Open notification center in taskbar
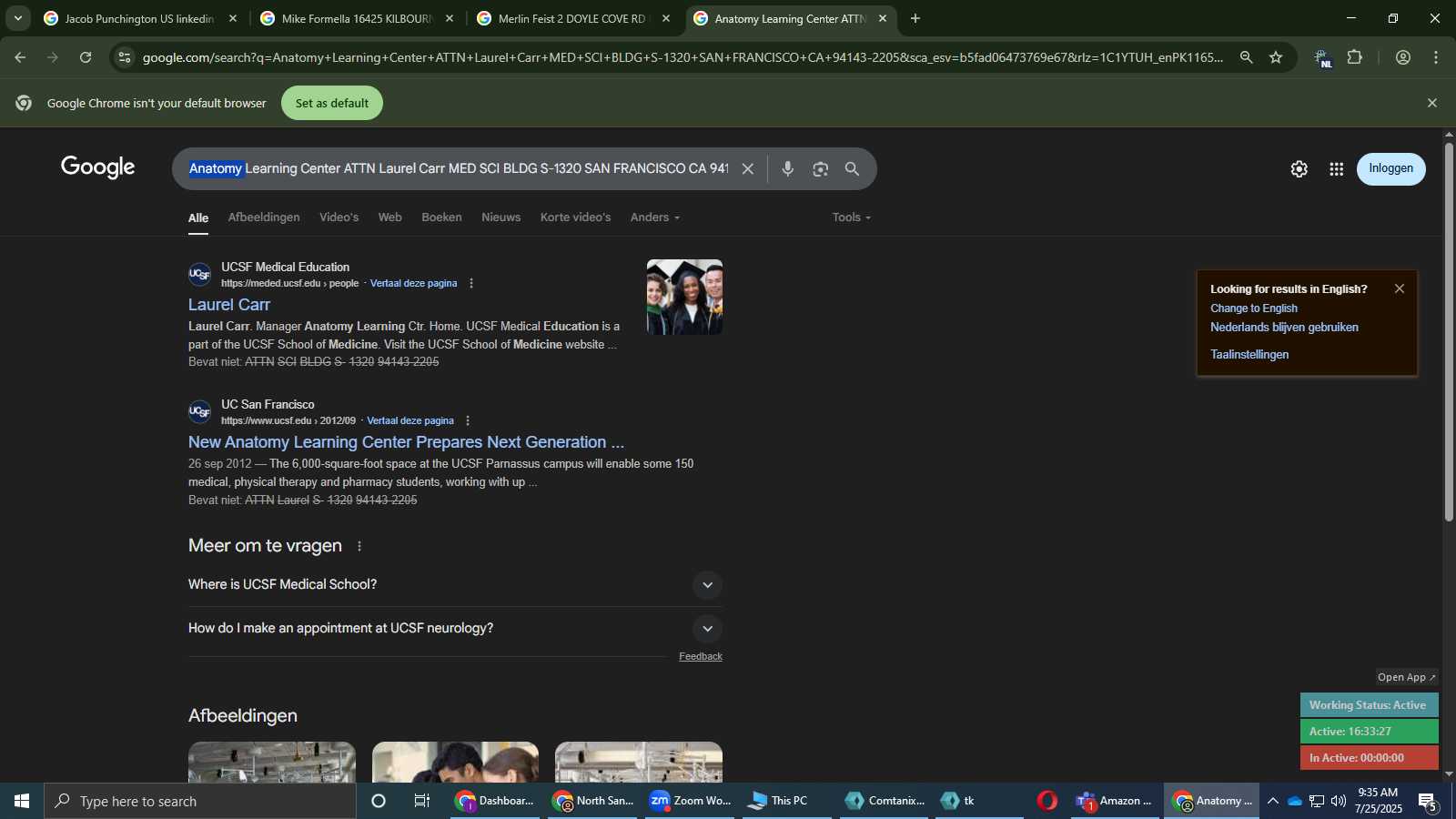This screenshot has height=819, width=1456. point(1428,801)
